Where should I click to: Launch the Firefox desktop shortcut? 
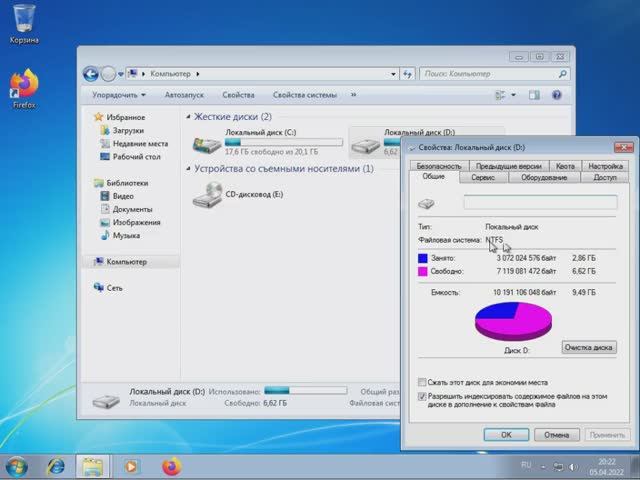(x=24, y=89)
